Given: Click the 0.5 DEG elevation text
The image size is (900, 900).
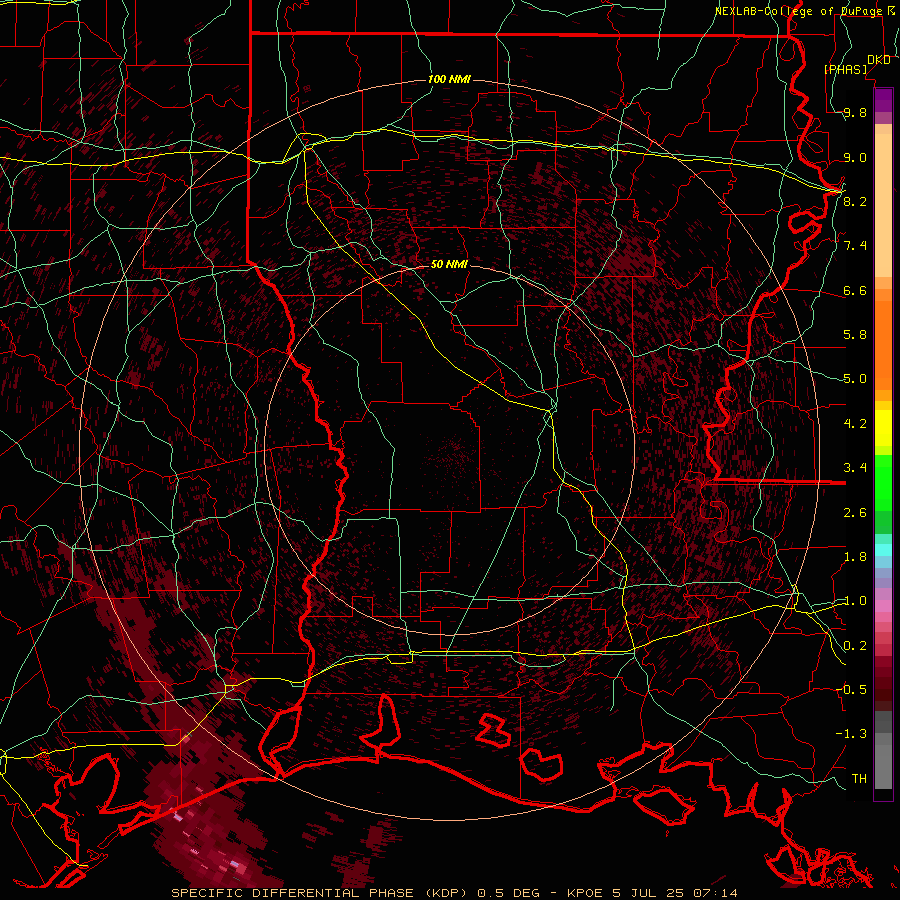Looking at the screenshot, I should [x=508, y=893].
